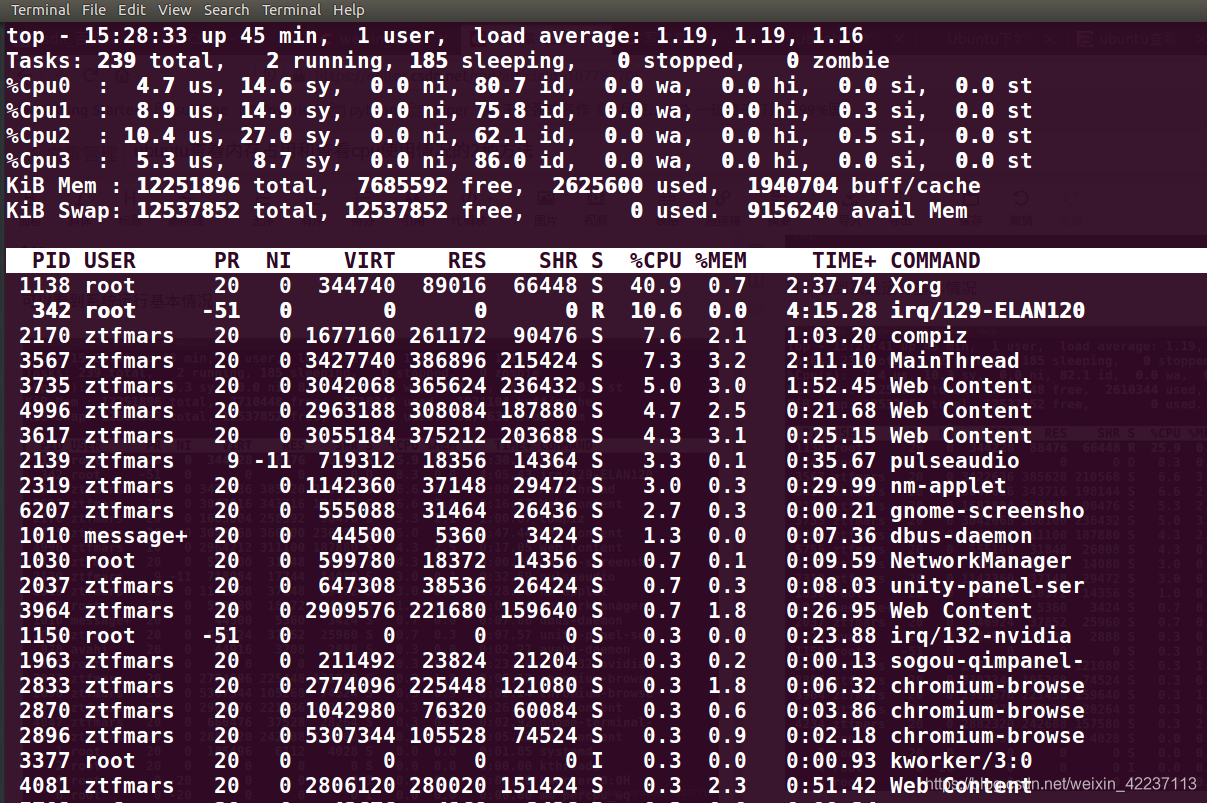Click the 5307344 VIRT value
The height and width of the screenshot is (803, 1207).
(x=350, y=736)
